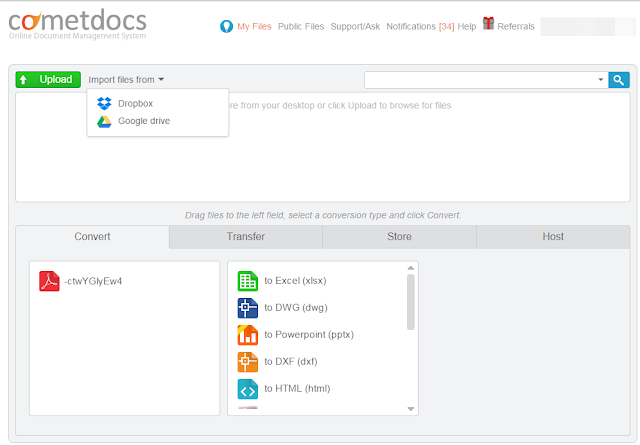Select the to HTML (html) label
The image size is (640, 445).
click(x=297, y=389)
